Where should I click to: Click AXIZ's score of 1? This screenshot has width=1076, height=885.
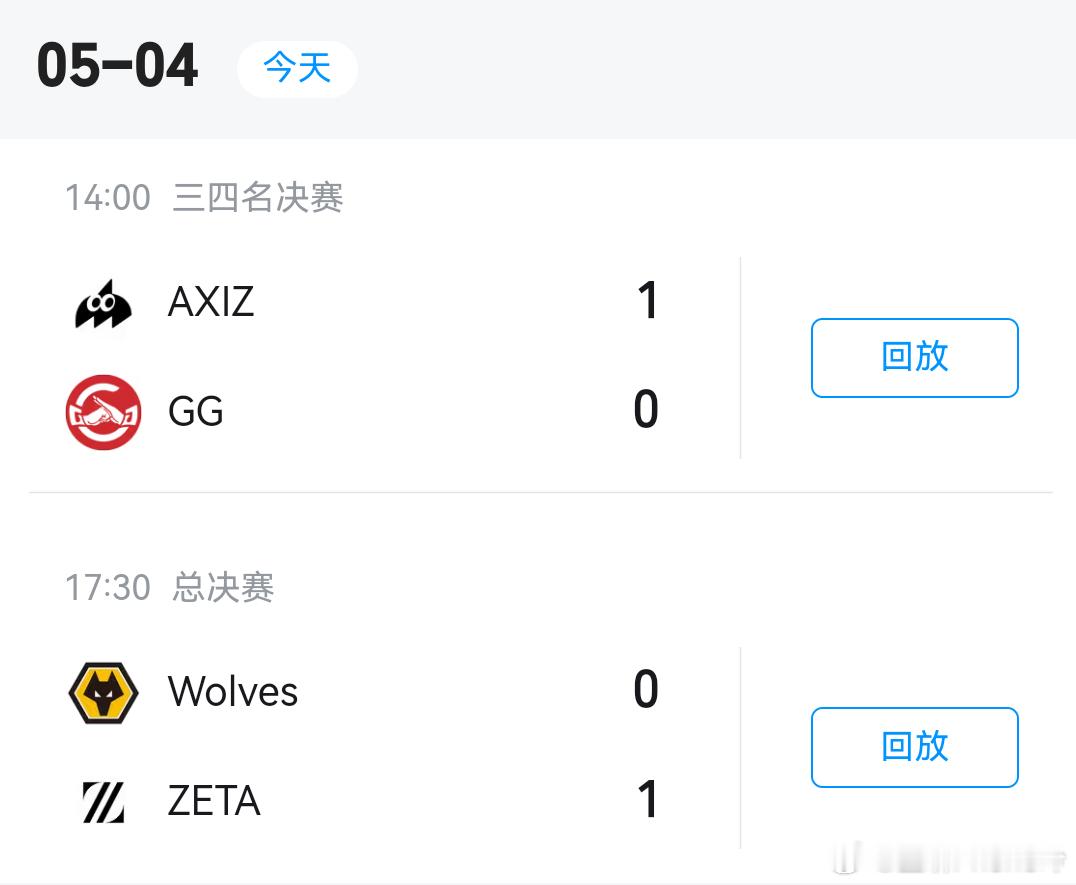(x=647, y=300)
